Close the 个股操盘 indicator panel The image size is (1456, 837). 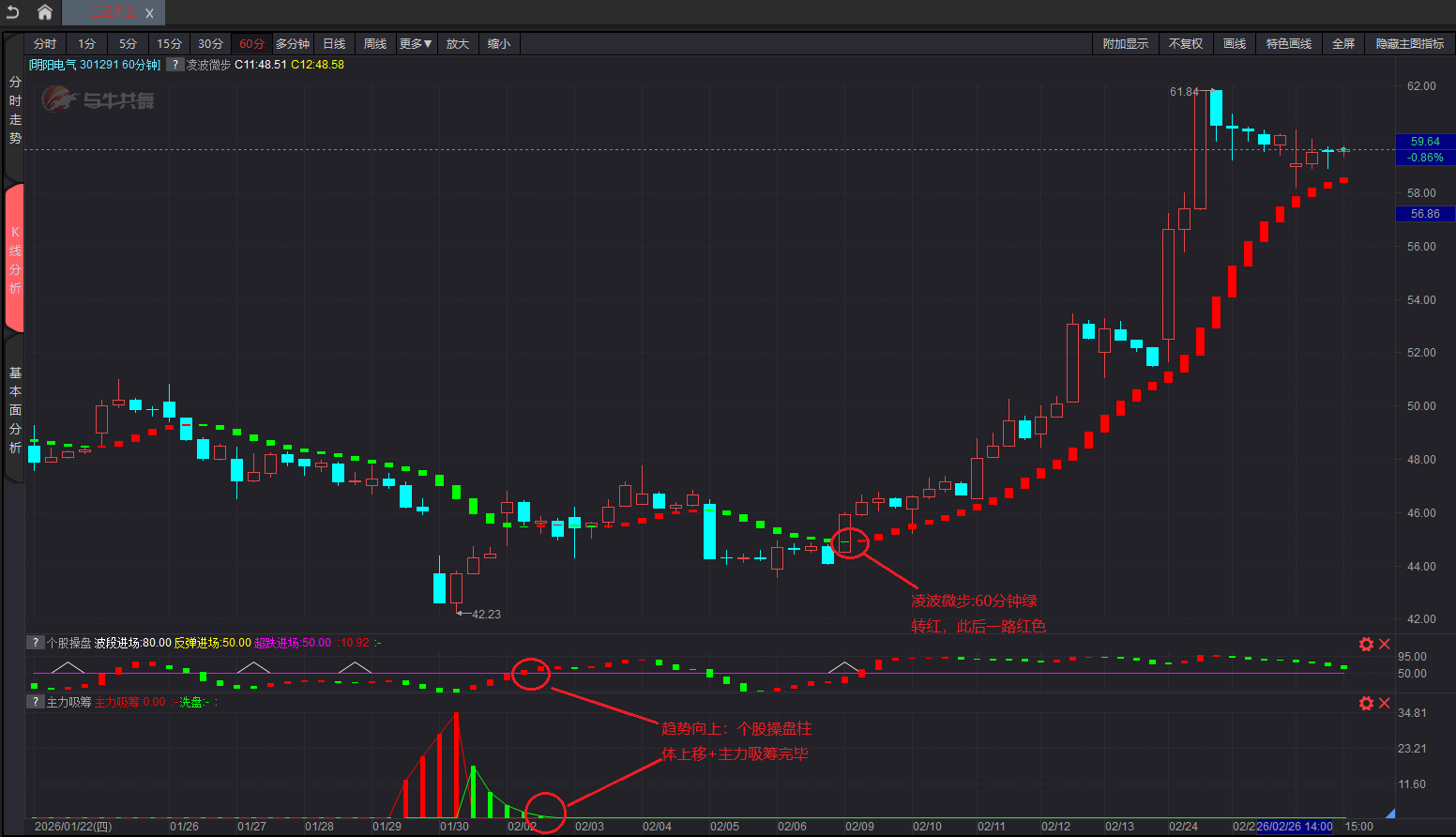point(1384,644)
